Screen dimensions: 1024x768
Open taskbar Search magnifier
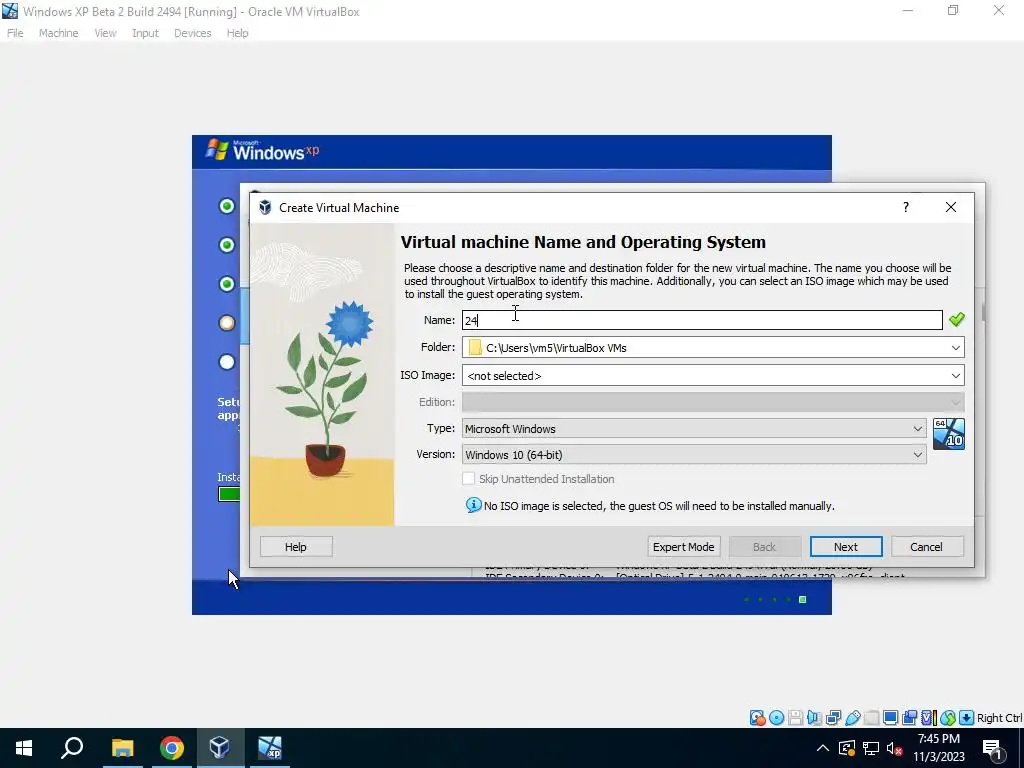pos(72,748)
